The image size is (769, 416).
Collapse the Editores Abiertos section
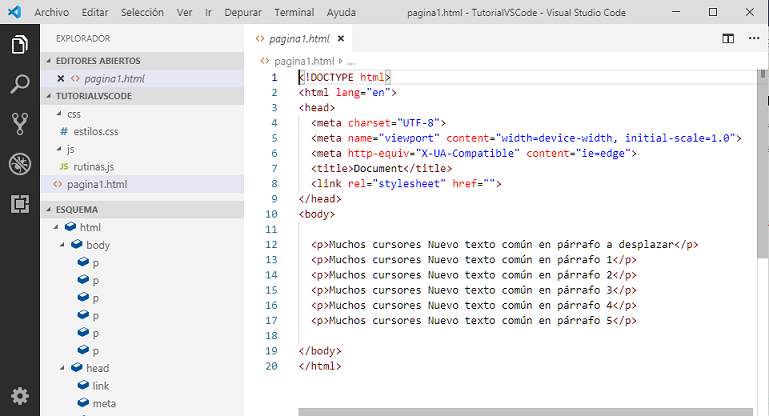(x=49, y=61)
